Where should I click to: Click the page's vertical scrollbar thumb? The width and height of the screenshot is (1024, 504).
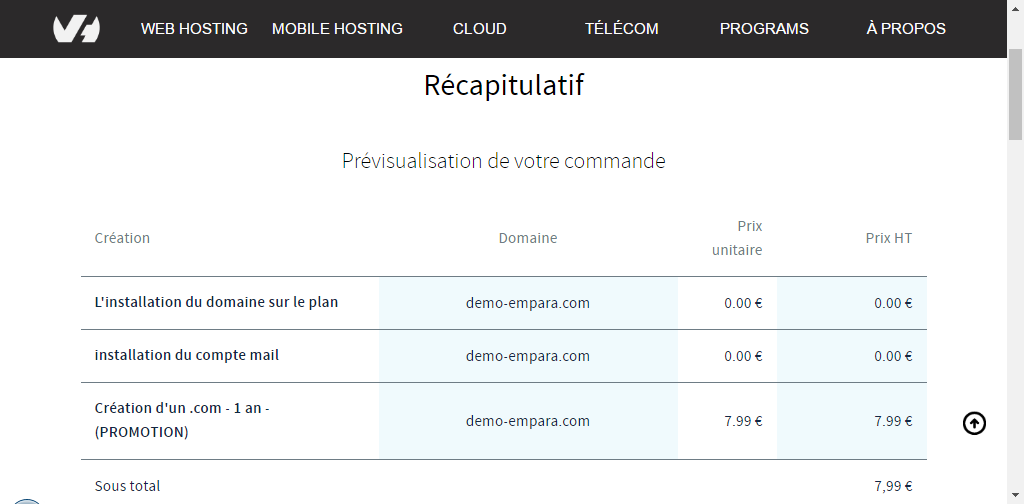click(x=1015, y=95)
